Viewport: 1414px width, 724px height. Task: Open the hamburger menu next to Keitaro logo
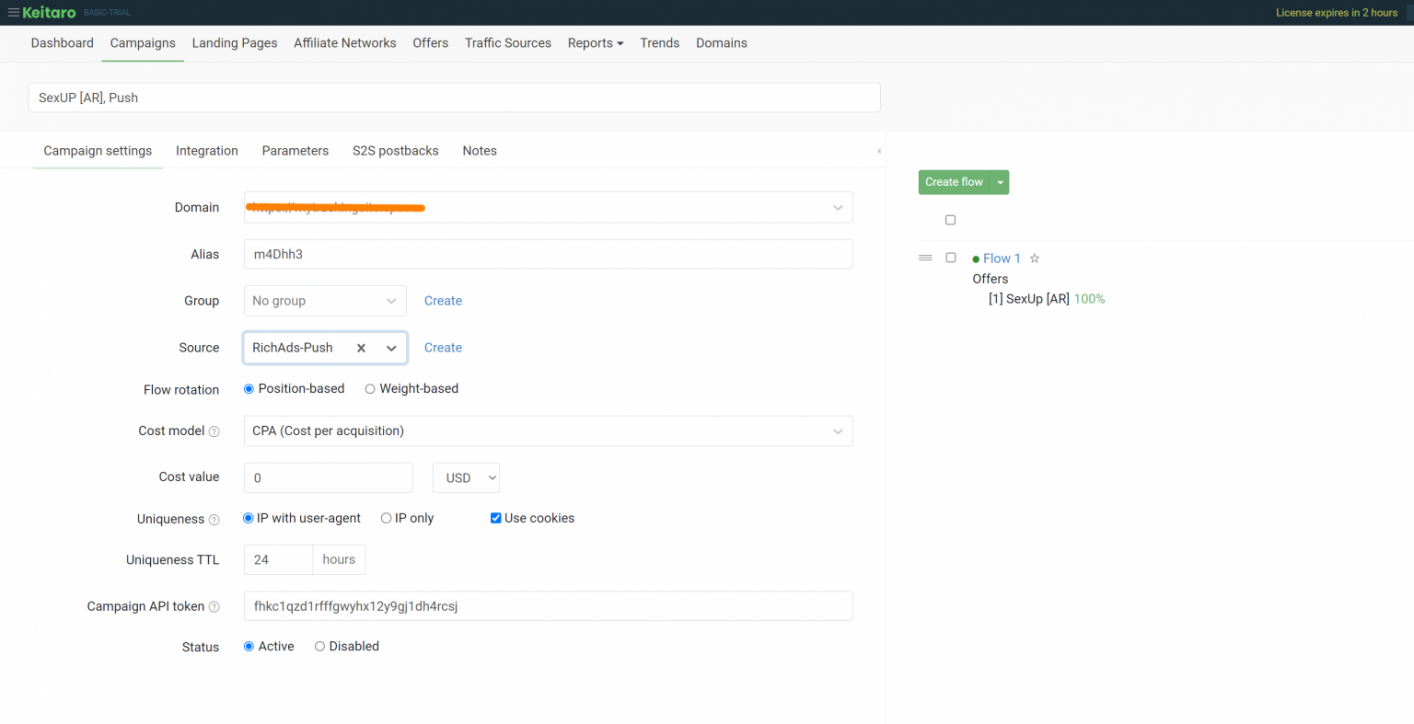(13, 13)
